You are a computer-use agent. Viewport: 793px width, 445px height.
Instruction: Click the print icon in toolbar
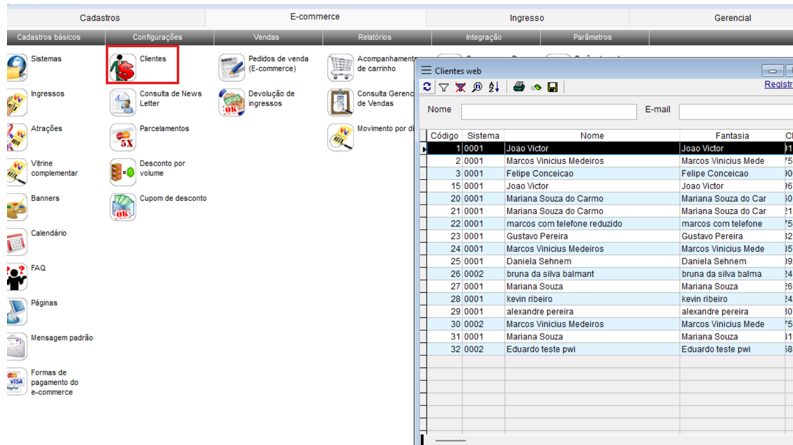pyautogui.click(x=518, y=88)
